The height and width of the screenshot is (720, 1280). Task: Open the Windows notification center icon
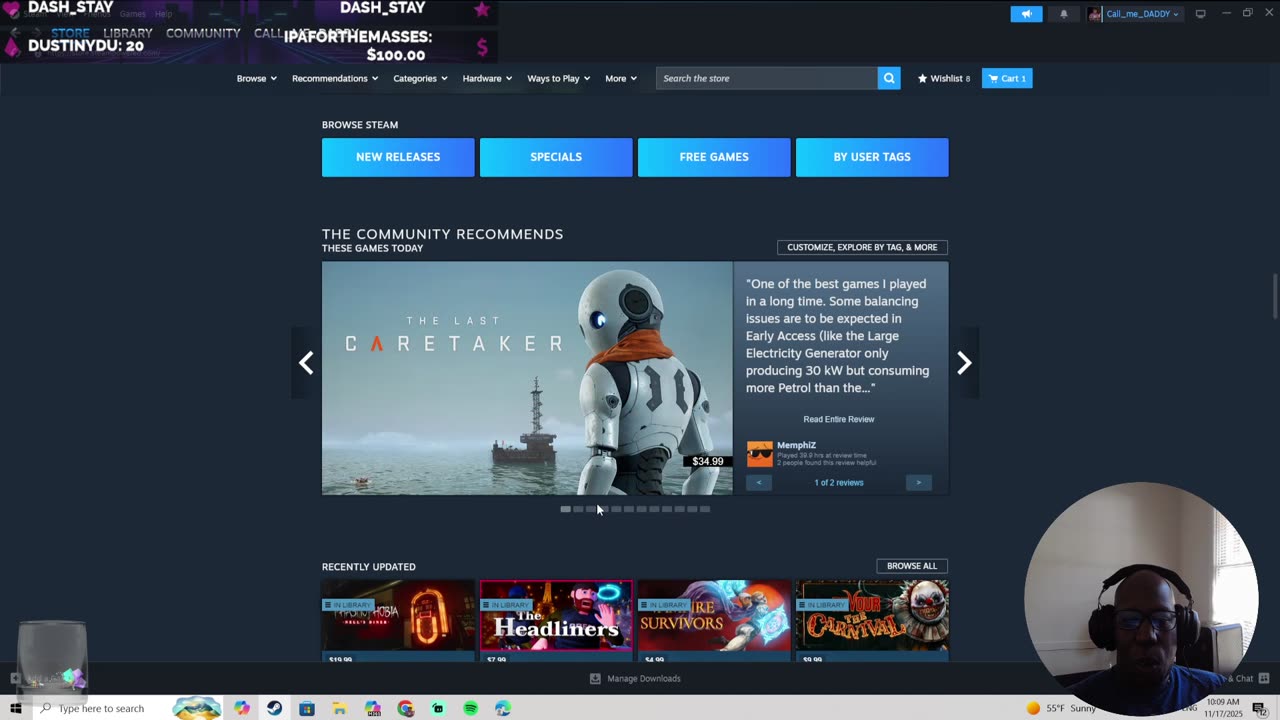pos(1259,708)
